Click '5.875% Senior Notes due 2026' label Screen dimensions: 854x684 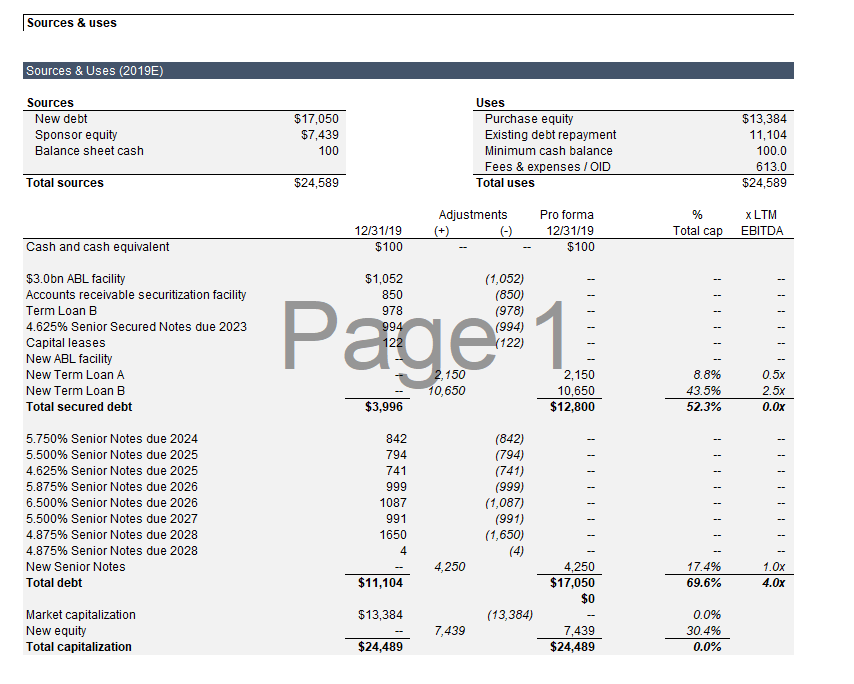[112, 487]
